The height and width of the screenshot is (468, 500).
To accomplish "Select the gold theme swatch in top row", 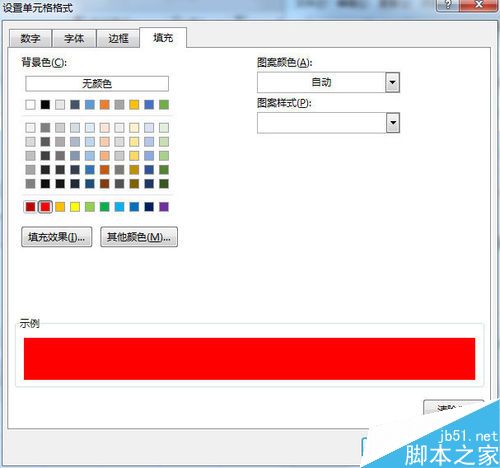I will click(x=134, y=105).
